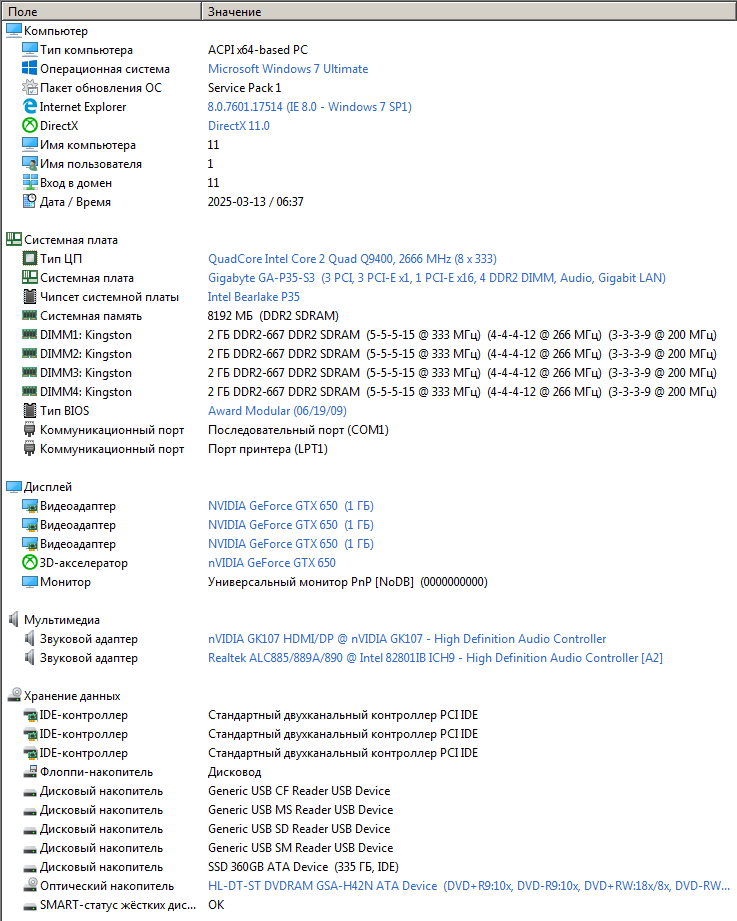This screenshot has width=737, height=921.
Task: Click the Тип ЦП processor icon
Action: point(29,258)
